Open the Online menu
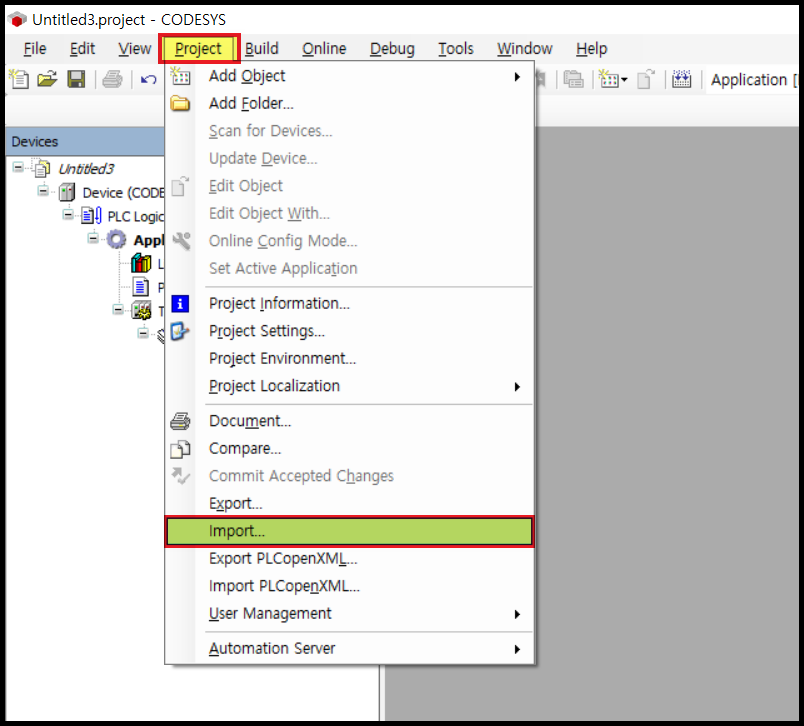The width and height of the screenshot is (804, 726). tap(324, 49)
